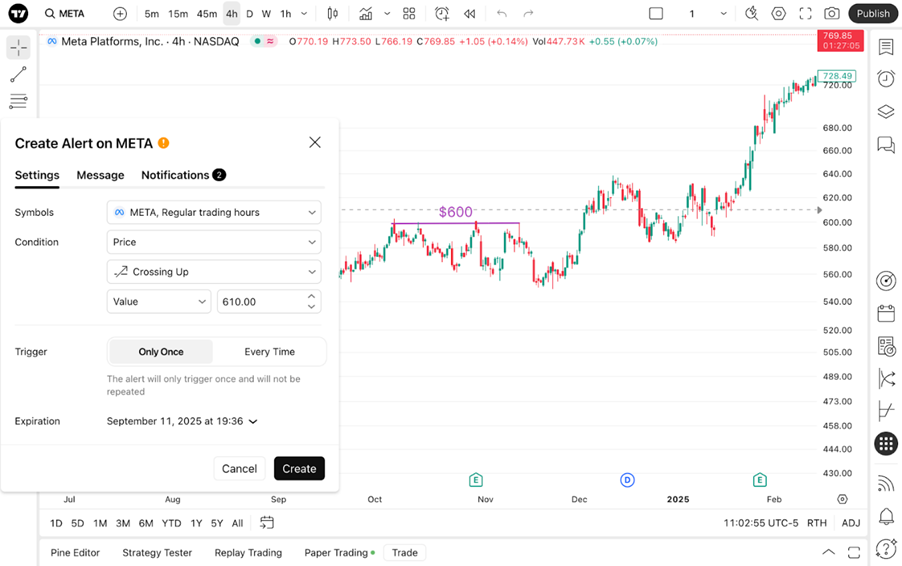Open the economic calendar icon
902x566 pixels.
[x=886, y=314]
